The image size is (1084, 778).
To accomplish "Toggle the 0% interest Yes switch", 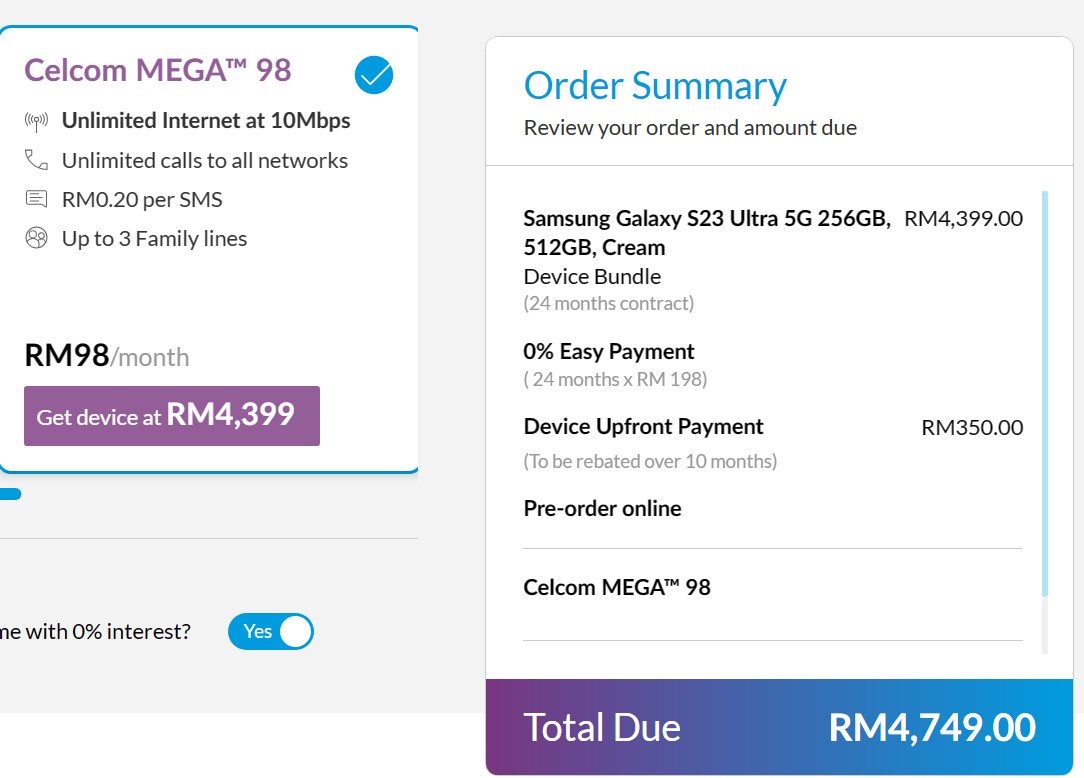I will (271, 631).
